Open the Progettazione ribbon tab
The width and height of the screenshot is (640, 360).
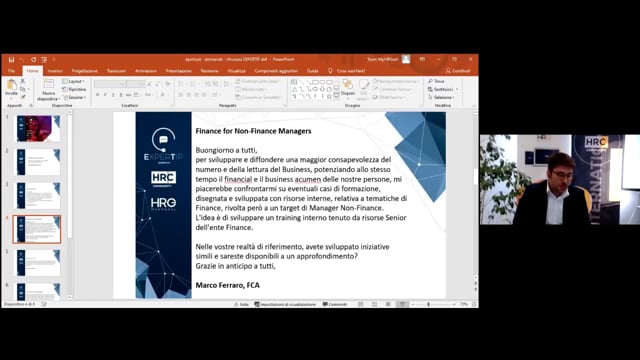tap(84, 71)
